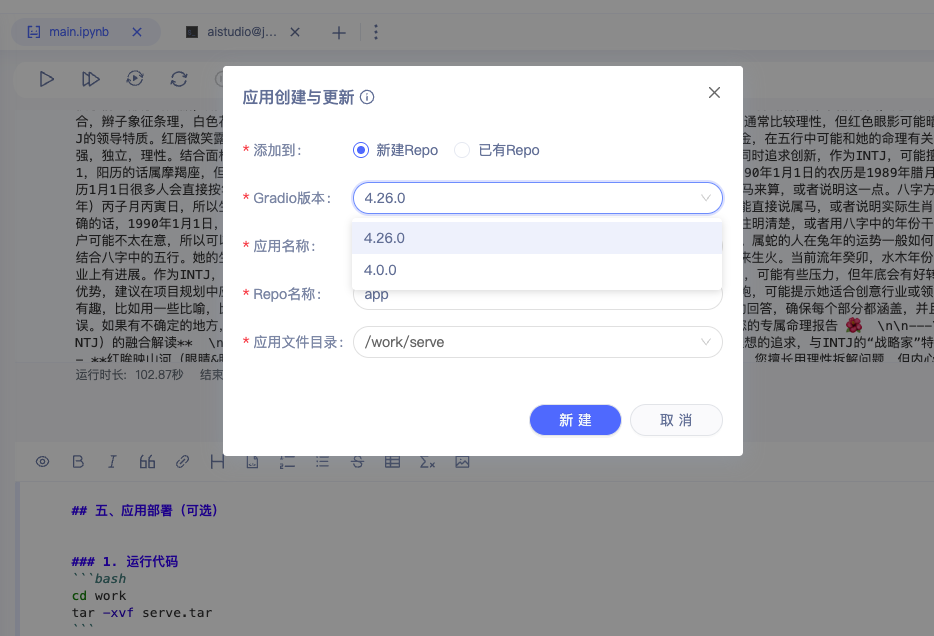This screenshot has width=934, height=636.
Task: Select the 已有Repo radio button
Action: click(x=462, y=150)
